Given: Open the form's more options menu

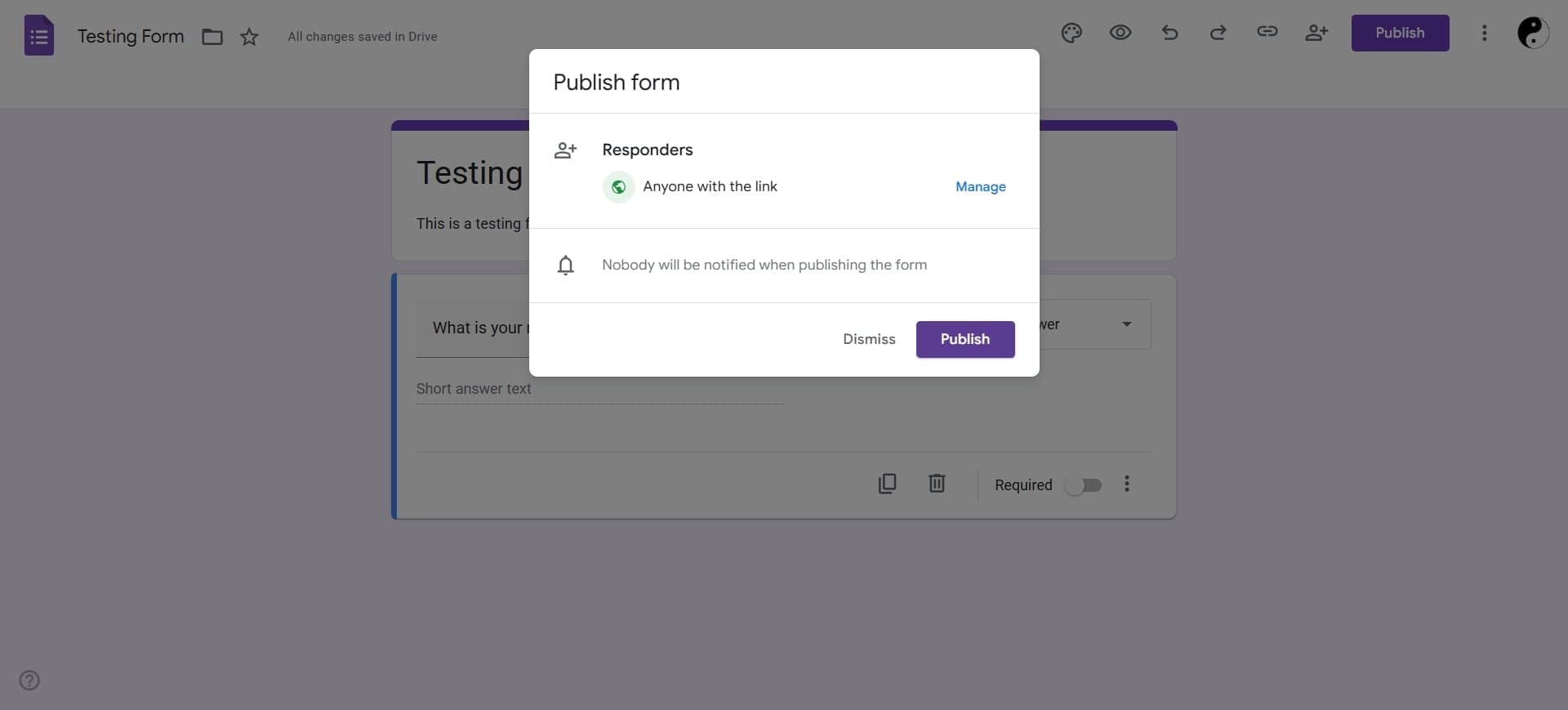Looking at the screenshot, I should [x=1485, y=33].
